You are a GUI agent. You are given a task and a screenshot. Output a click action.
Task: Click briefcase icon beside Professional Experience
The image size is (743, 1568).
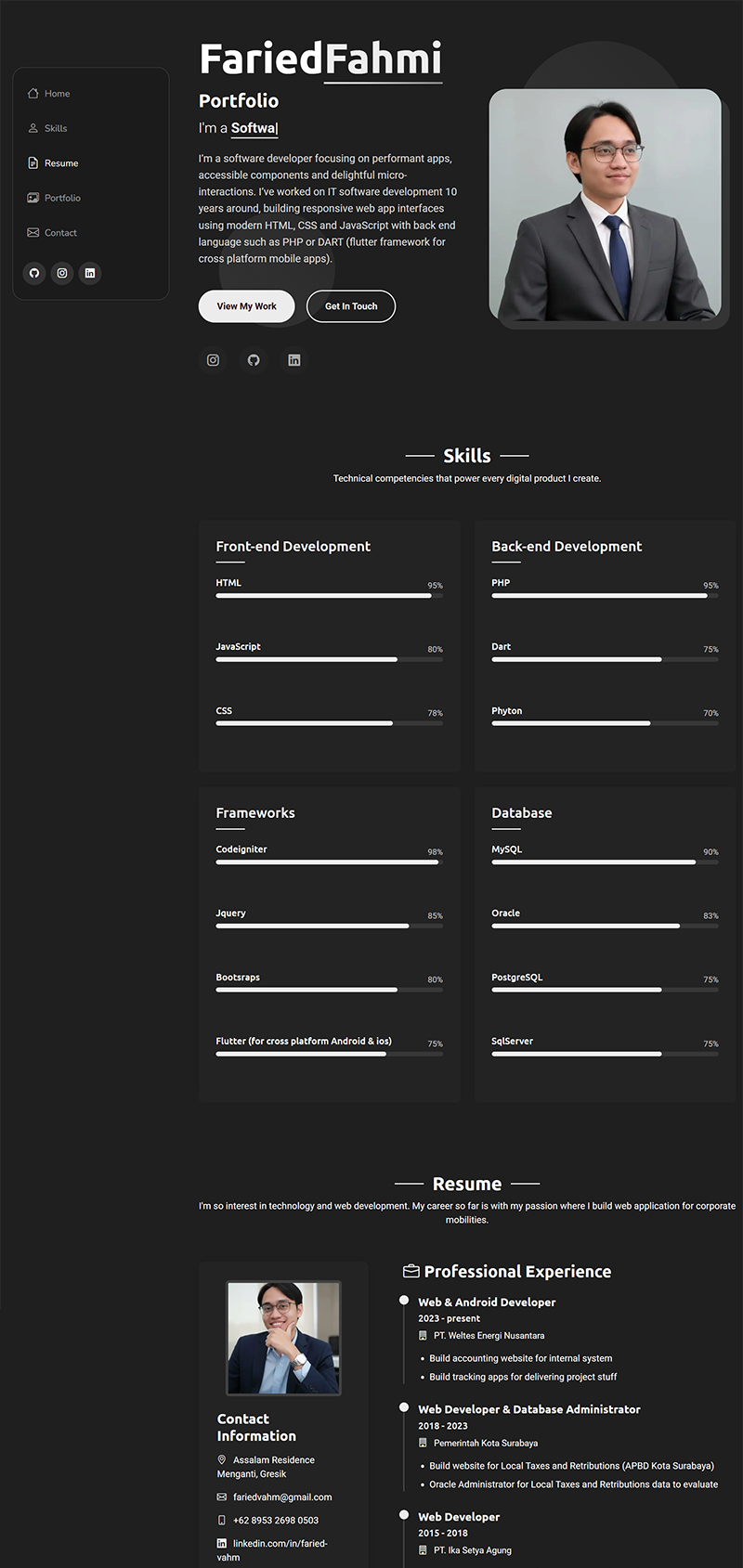(411, 1271)
